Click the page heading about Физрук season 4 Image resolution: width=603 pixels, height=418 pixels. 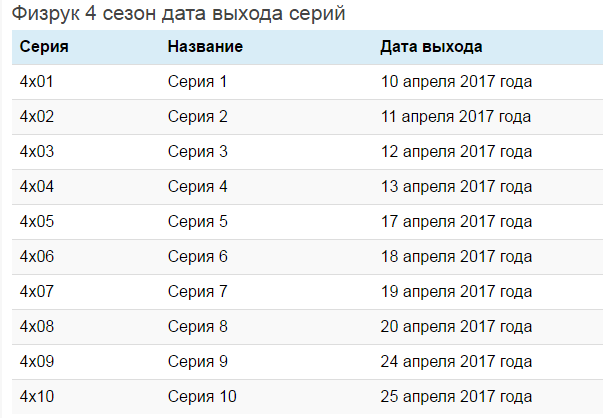click(x=179, y=15)
